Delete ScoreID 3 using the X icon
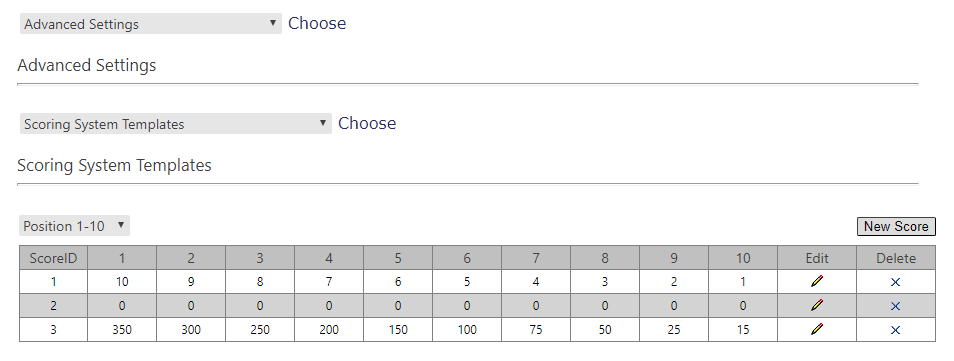The height and width of the screenshot is (361, 954). (895, 330)
